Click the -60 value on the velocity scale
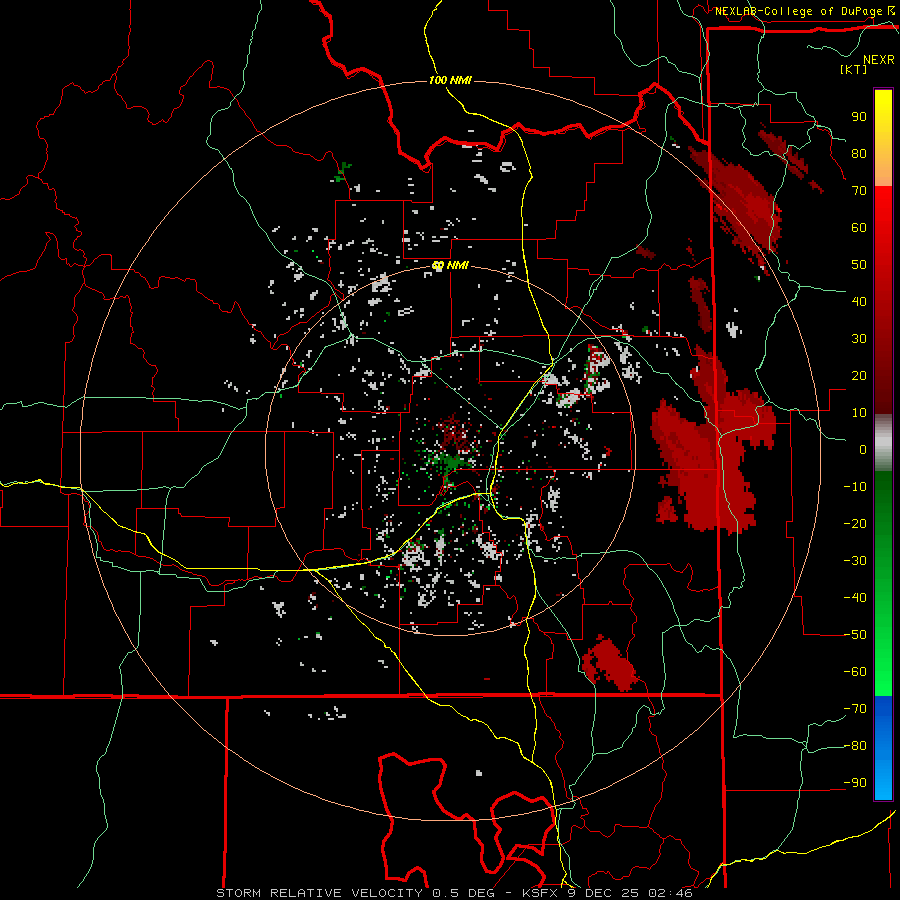Viewport: 900px width, 900px height. point(855,672)
